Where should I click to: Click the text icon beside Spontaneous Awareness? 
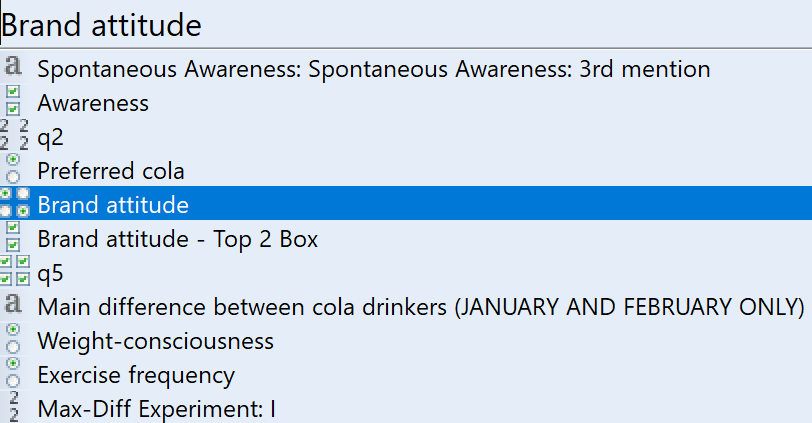[x=13, y=66]
